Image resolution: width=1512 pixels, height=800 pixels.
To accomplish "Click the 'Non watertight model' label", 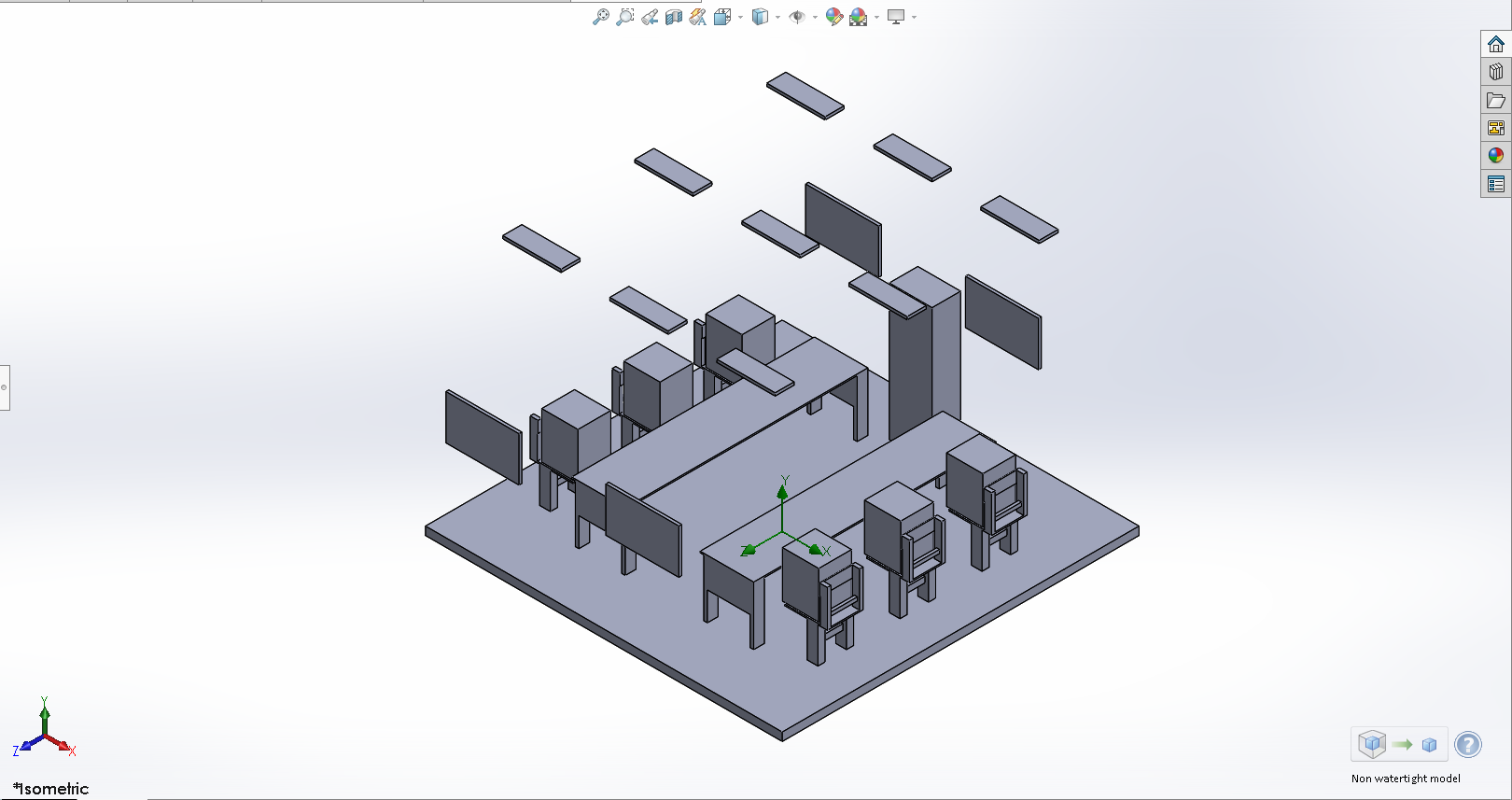I will [1406, 779].
